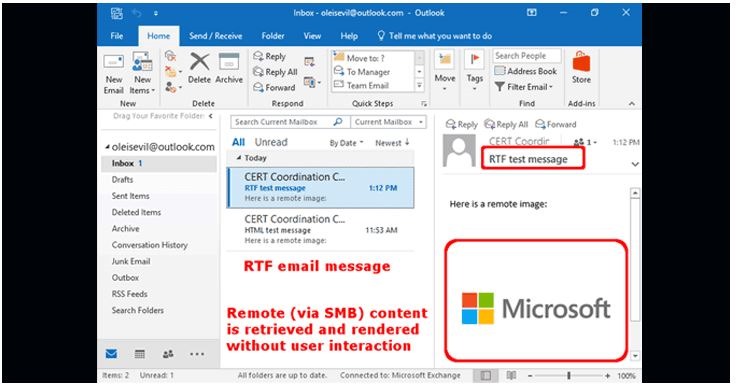Click the Archive icon in ribbon
The image size is (736, 388).
point(229,62)
